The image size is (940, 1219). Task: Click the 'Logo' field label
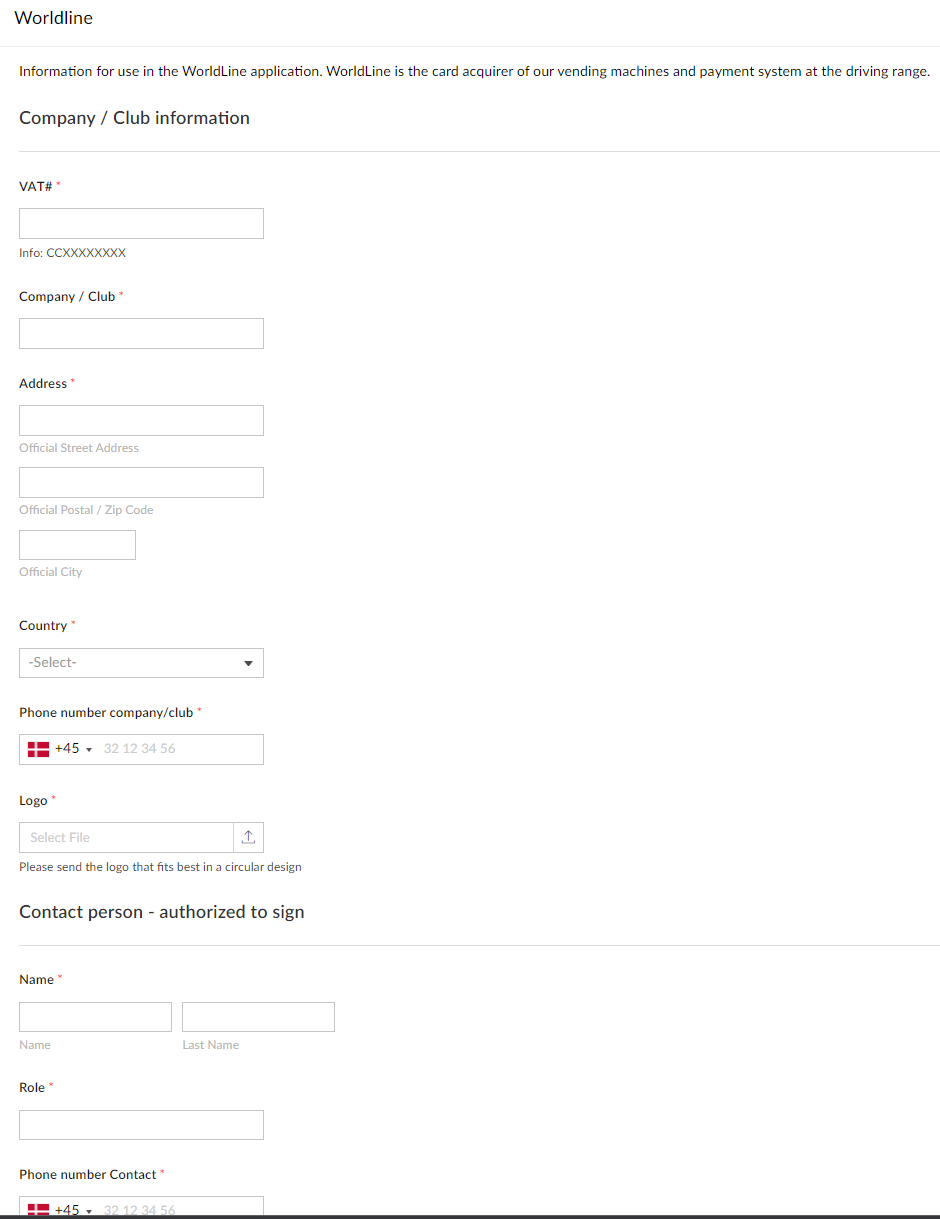point(33,801)
